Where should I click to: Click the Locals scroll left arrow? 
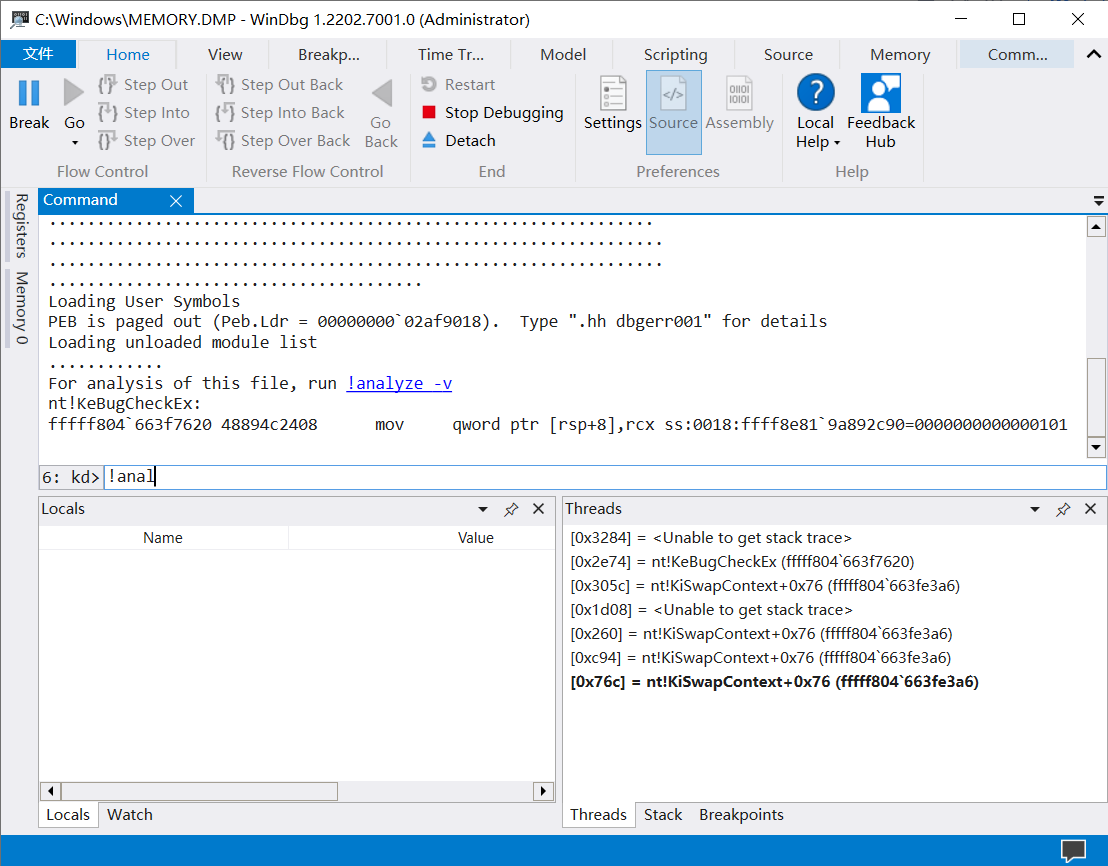point(50,791)
